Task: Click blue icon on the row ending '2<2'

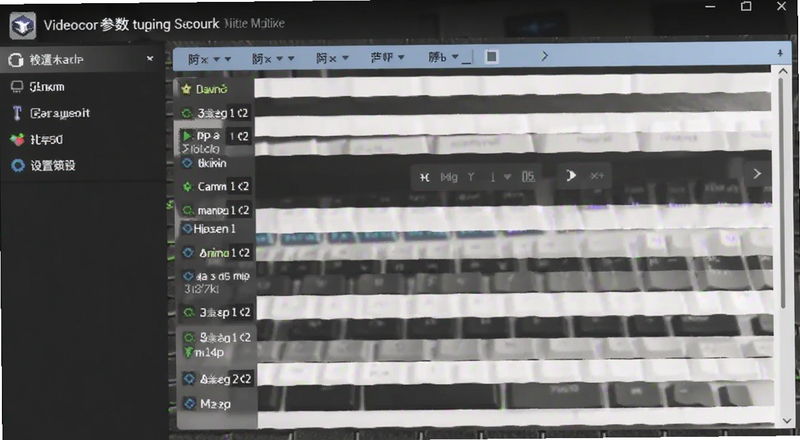Action: [189, 379]
